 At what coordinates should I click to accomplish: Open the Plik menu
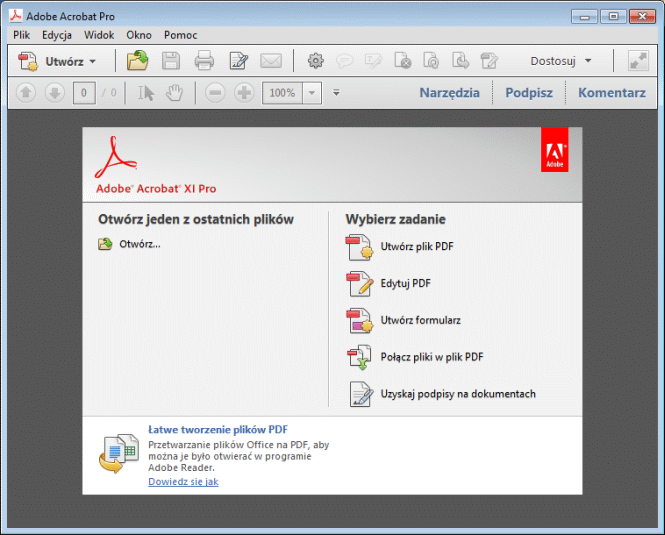pos(21,35)
